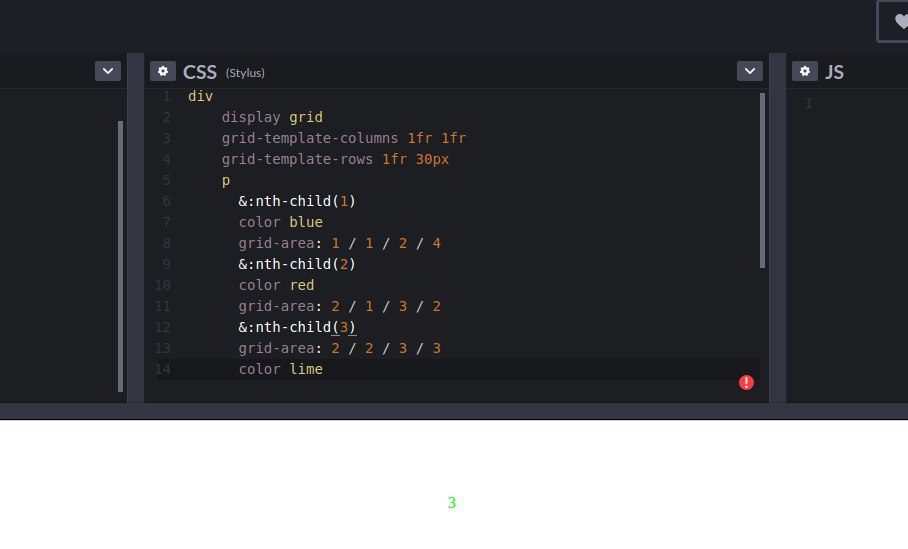Click the CSS panel title
This screenshot has width=908, height=549.
click(x=200, y=72)
